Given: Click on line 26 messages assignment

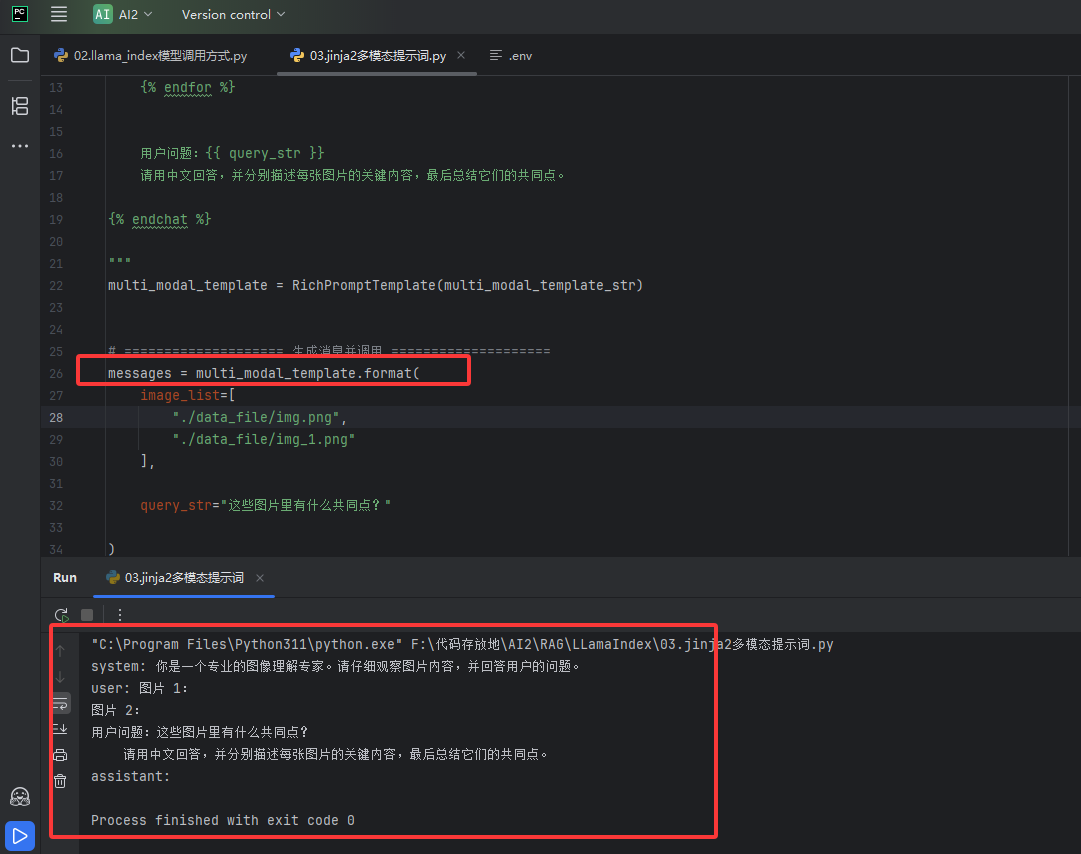Looking at the screenshot, I should pos(263,374).
